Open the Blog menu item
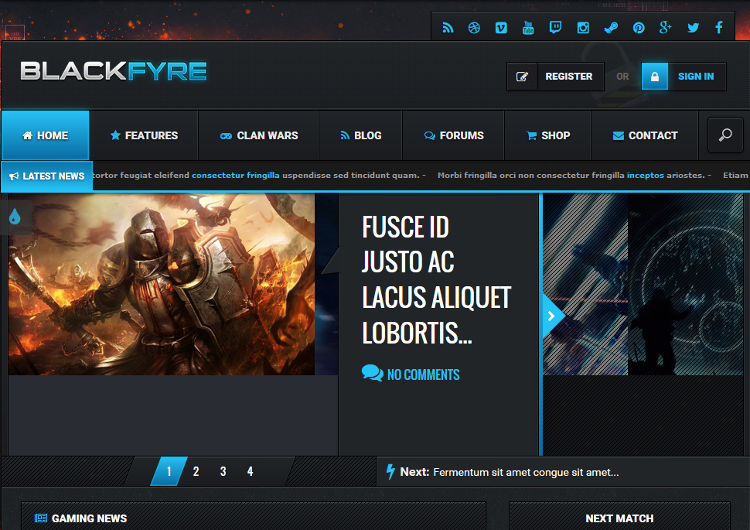Viewport: 750px width, 530px height. click(361, 135)
